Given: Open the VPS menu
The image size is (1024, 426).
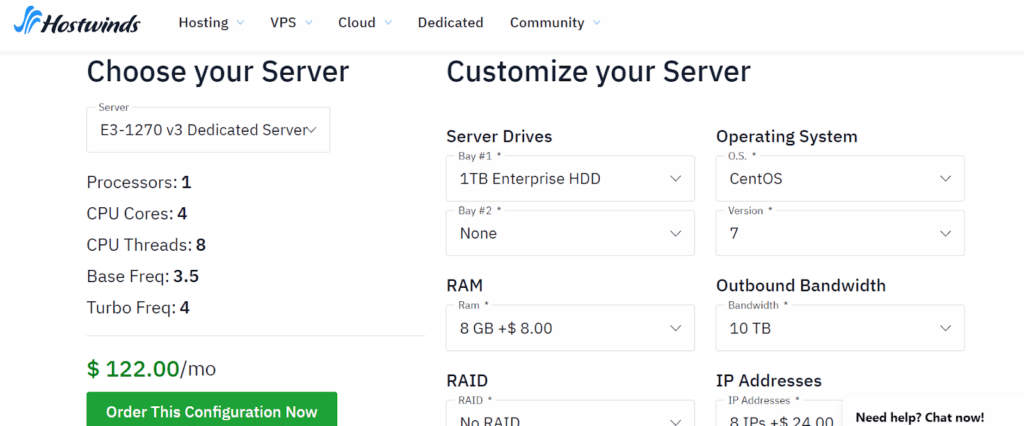Looking at the screenshot, I should point(291,23).
